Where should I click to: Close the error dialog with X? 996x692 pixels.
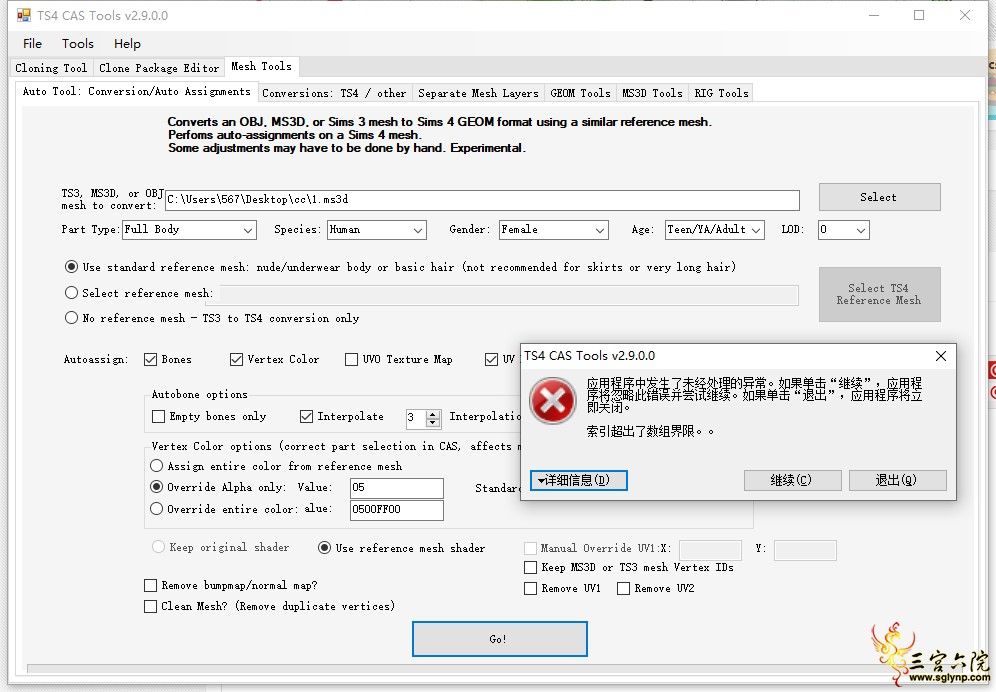[941, 356]
